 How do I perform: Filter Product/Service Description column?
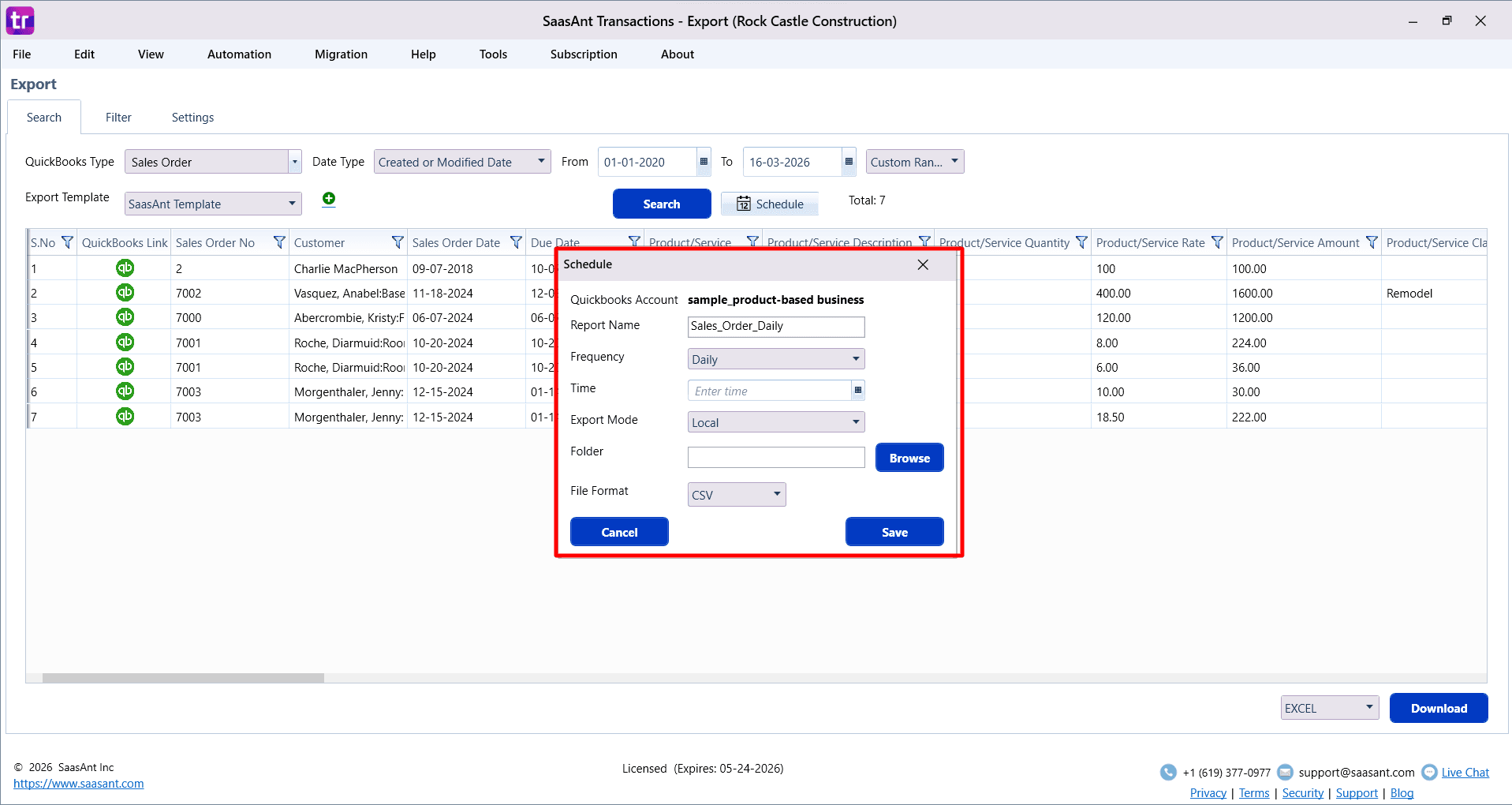(x=924, y=241)
